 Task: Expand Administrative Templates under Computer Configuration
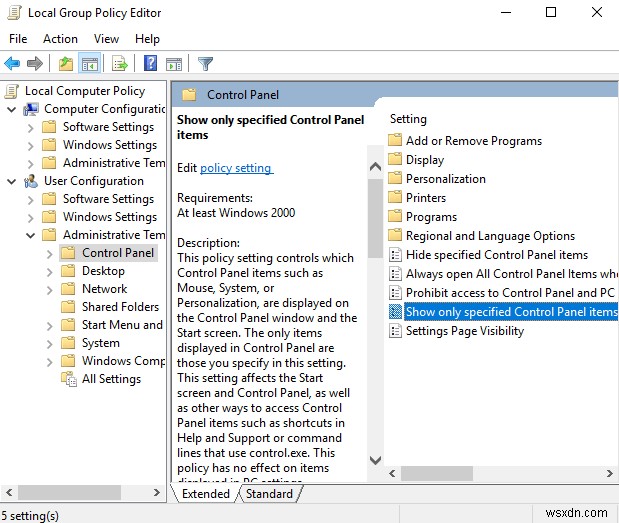coord(31,164)
